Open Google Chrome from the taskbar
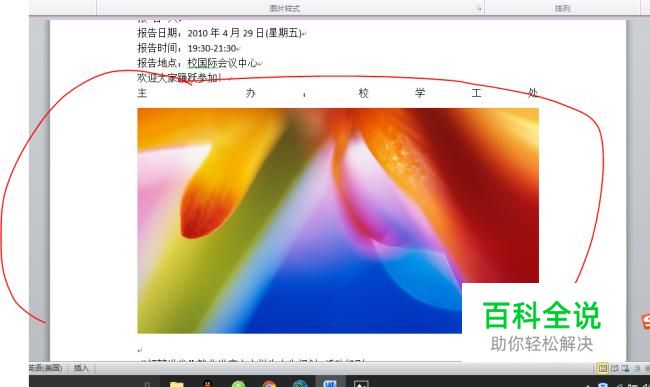Image resolution: width=650 pixels, height=387 pixels. 269,384
